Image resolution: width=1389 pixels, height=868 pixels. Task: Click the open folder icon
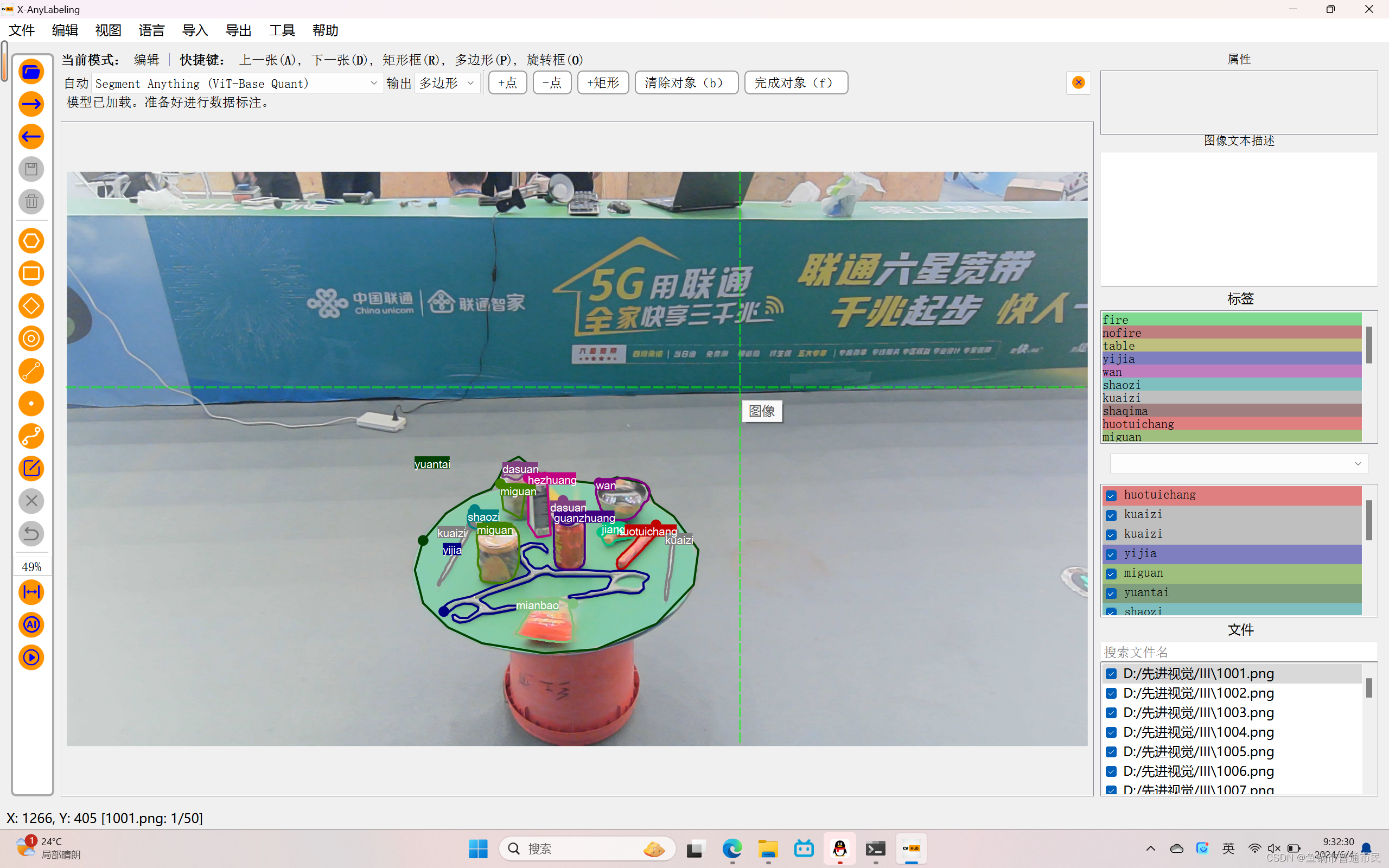pyautogui.click(x=31, y=72)
